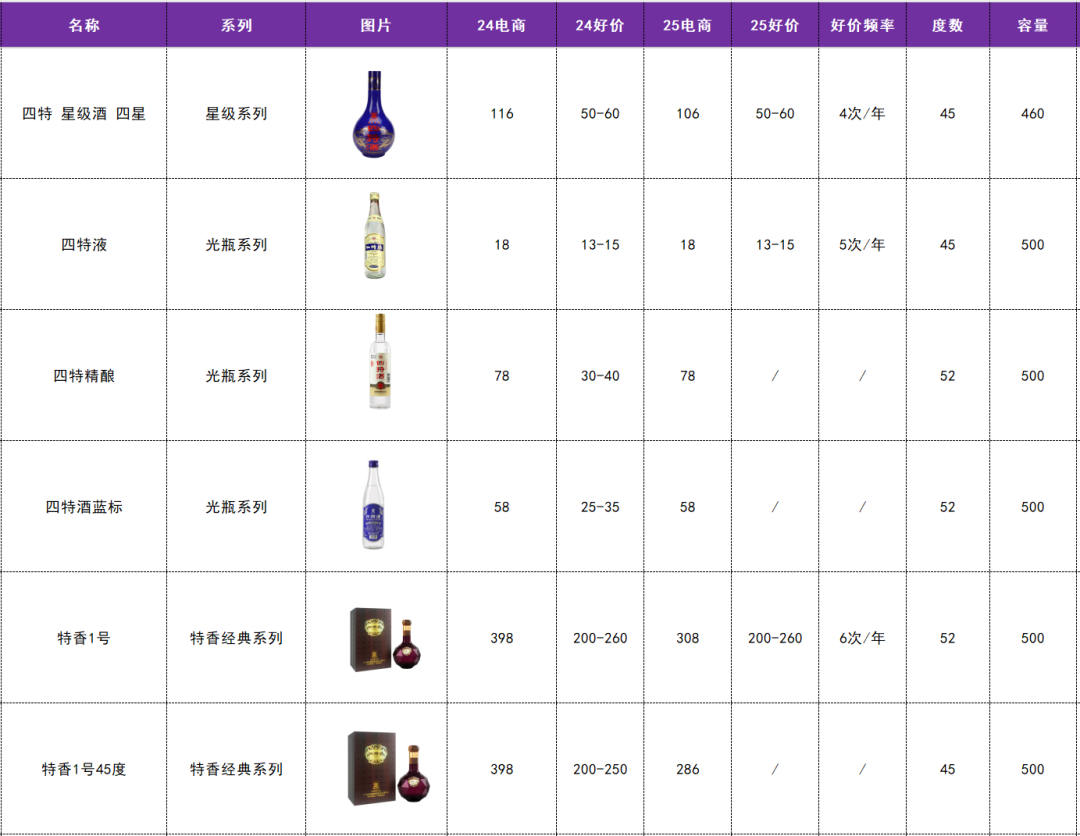Click the blue 四星 bottle thumbnail
The height and width of the screenshot is (836, 1080).
(x=374, y=114)
